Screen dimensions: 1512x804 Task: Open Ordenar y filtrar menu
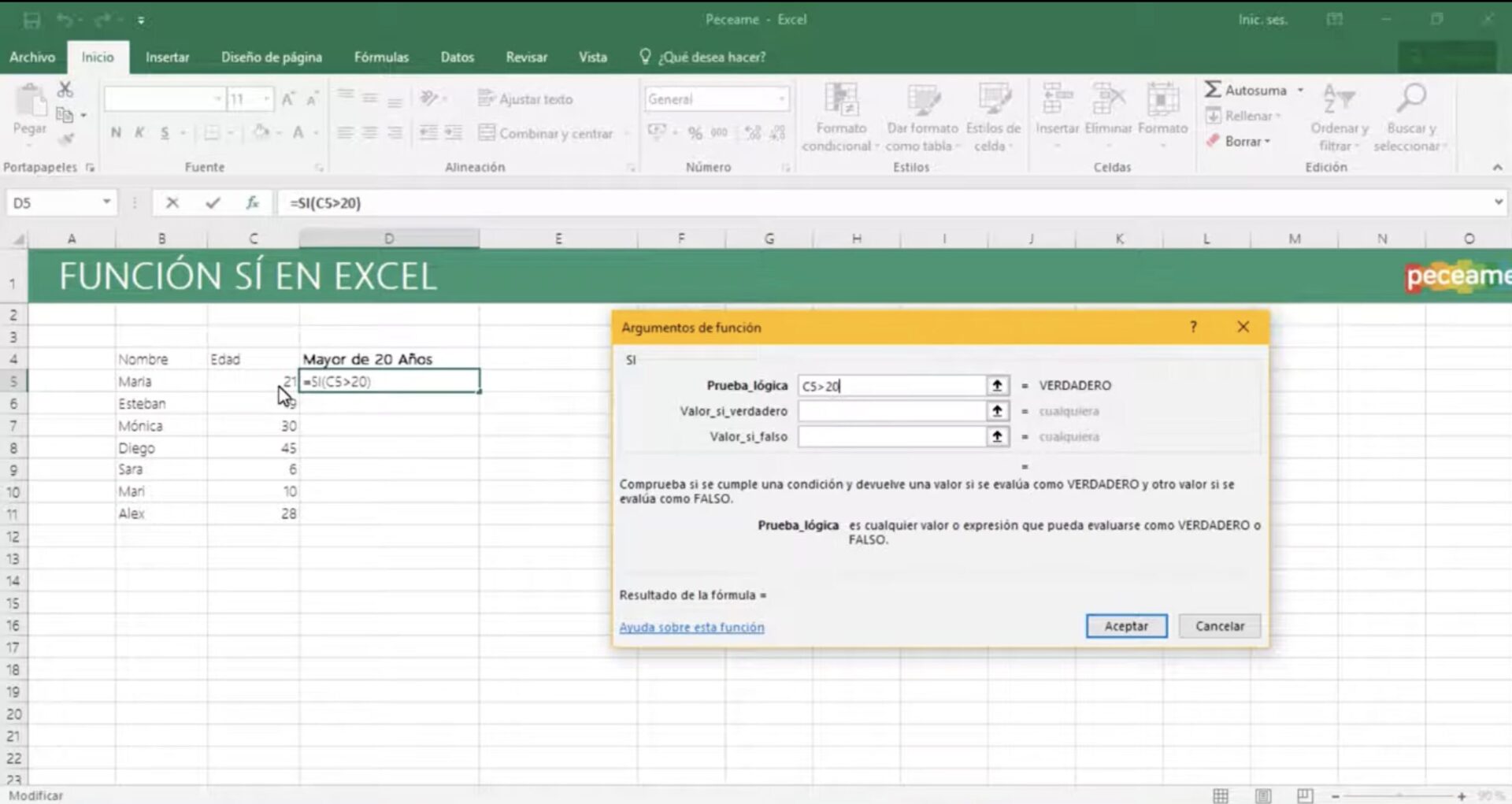1340,117
